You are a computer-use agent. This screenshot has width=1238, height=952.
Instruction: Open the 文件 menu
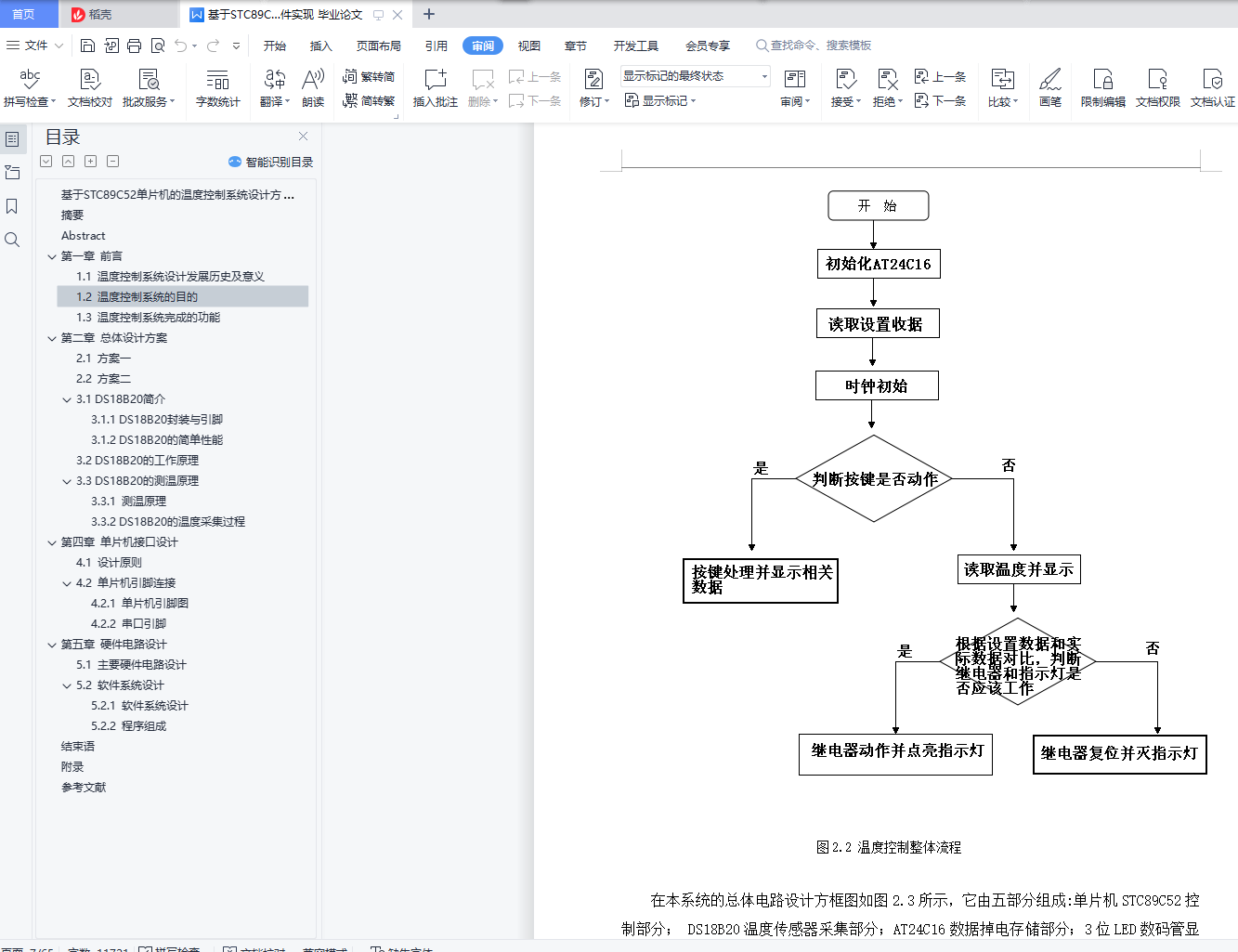(x=33, y=46)
